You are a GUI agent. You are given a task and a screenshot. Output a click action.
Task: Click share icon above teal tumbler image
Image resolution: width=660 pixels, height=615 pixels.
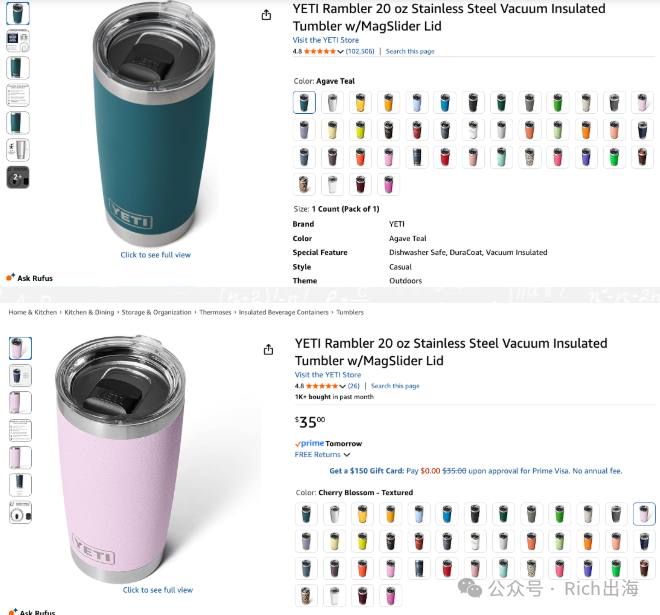[x=266, y=16]
